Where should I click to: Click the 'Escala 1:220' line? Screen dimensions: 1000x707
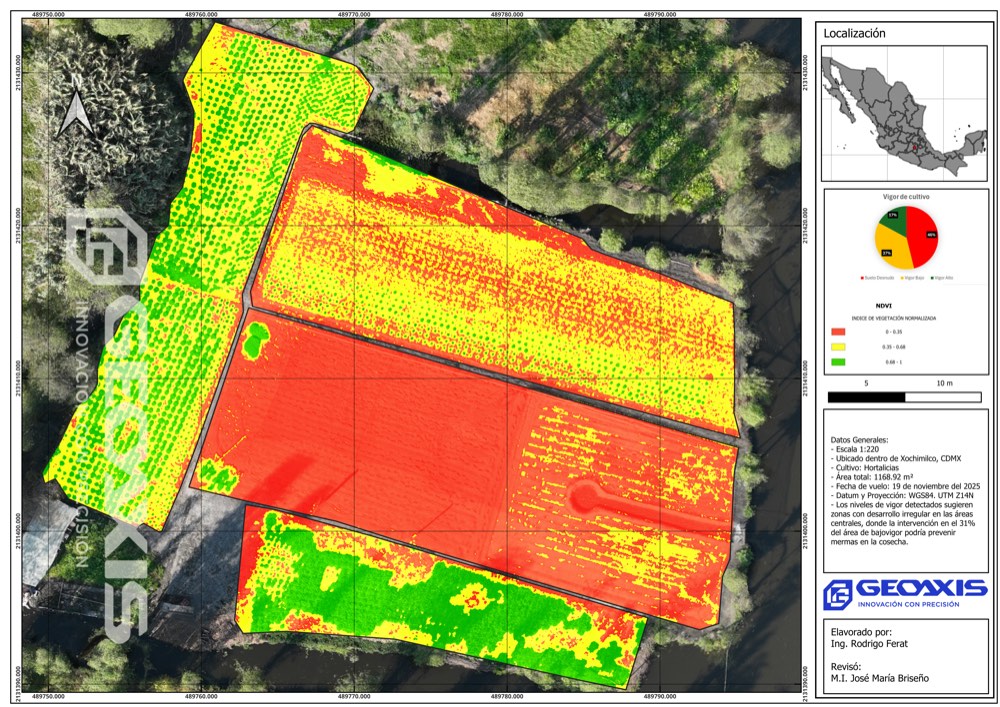(x=855, y=449)
